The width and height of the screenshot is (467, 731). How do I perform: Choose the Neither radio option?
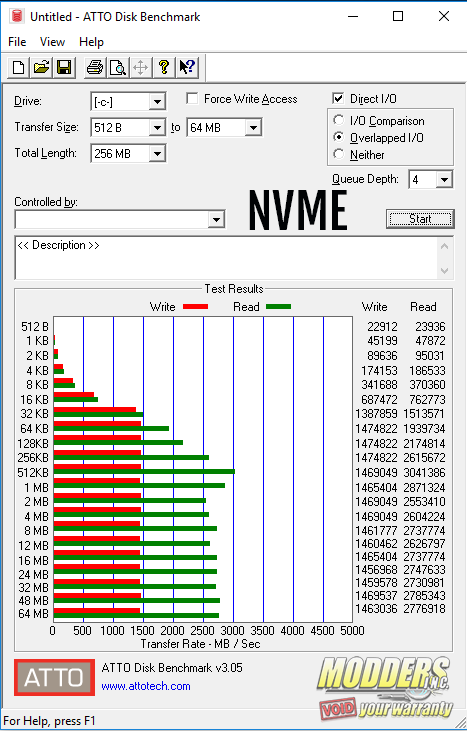pos(339,154)
